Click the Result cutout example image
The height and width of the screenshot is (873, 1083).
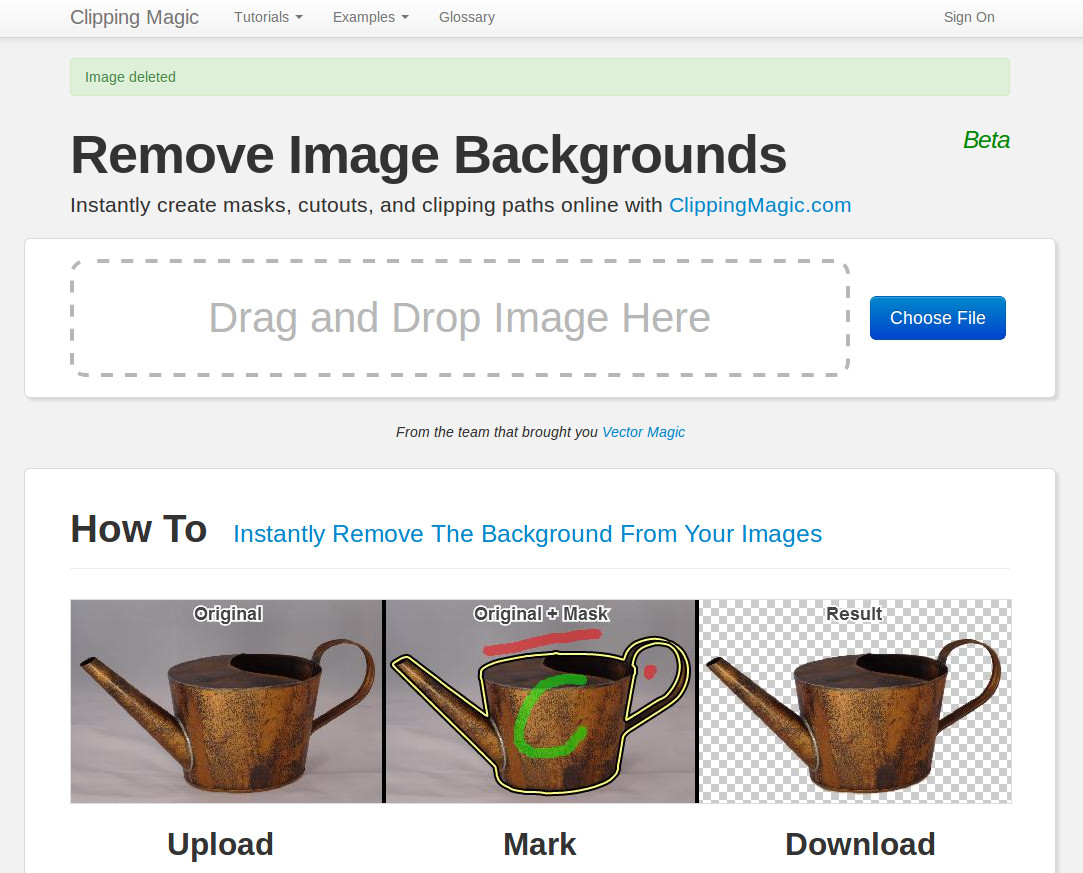(x=855, y=701)
